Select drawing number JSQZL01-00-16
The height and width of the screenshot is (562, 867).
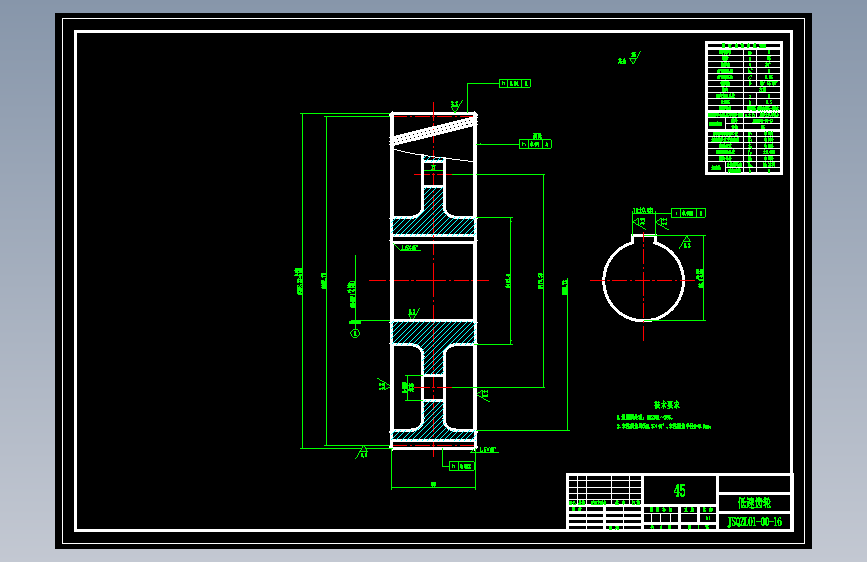754,522
